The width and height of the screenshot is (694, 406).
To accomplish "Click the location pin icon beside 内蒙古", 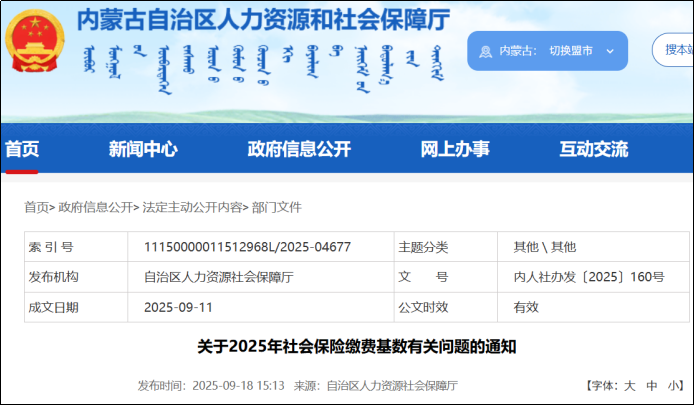I will tap(485, 51).
